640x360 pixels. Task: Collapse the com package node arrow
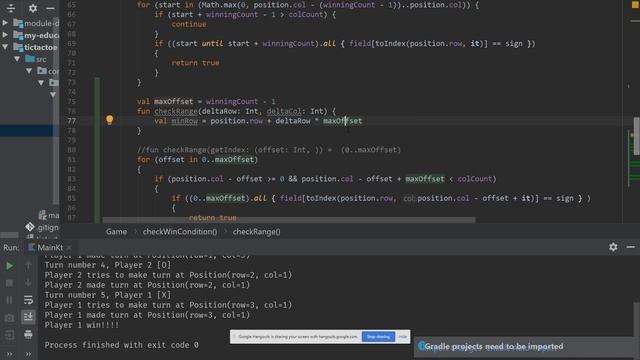(29, 71)
